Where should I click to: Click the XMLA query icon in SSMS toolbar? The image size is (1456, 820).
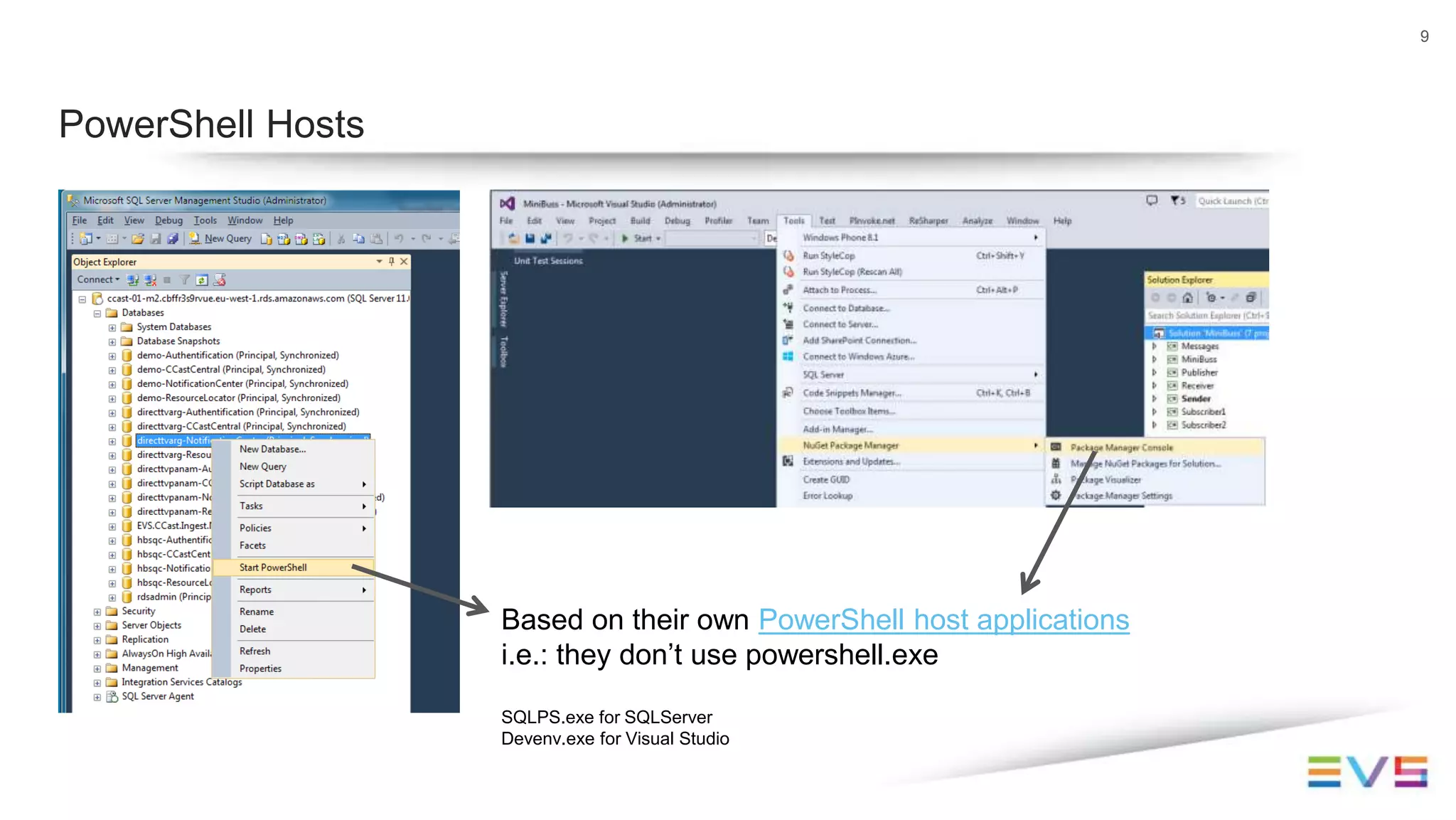click(318, 239)
